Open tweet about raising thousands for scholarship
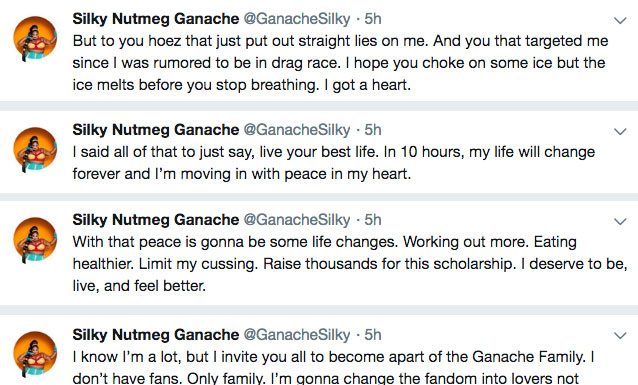This screenshot has height=385, width=638. (x=350, y=264)
